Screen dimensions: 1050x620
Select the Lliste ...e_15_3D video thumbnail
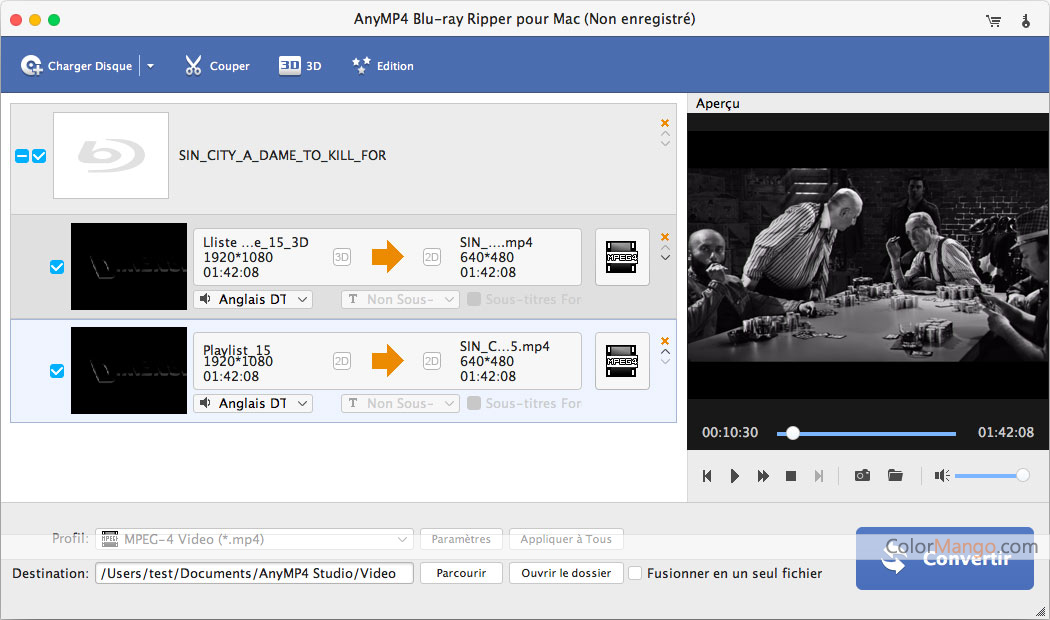(x=129, y=266)
